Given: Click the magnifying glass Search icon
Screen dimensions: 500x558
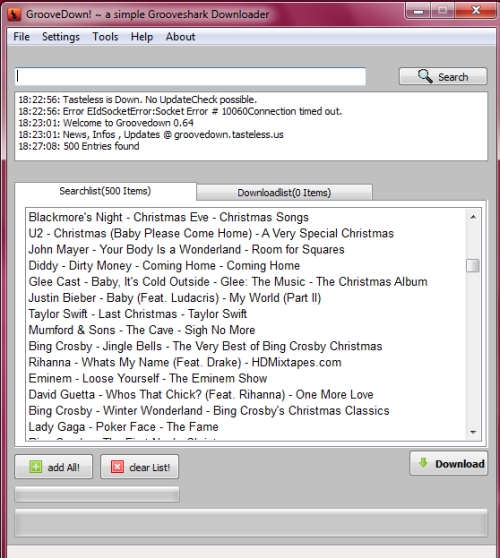Looking at the screenshot, I should coord(425,76).
